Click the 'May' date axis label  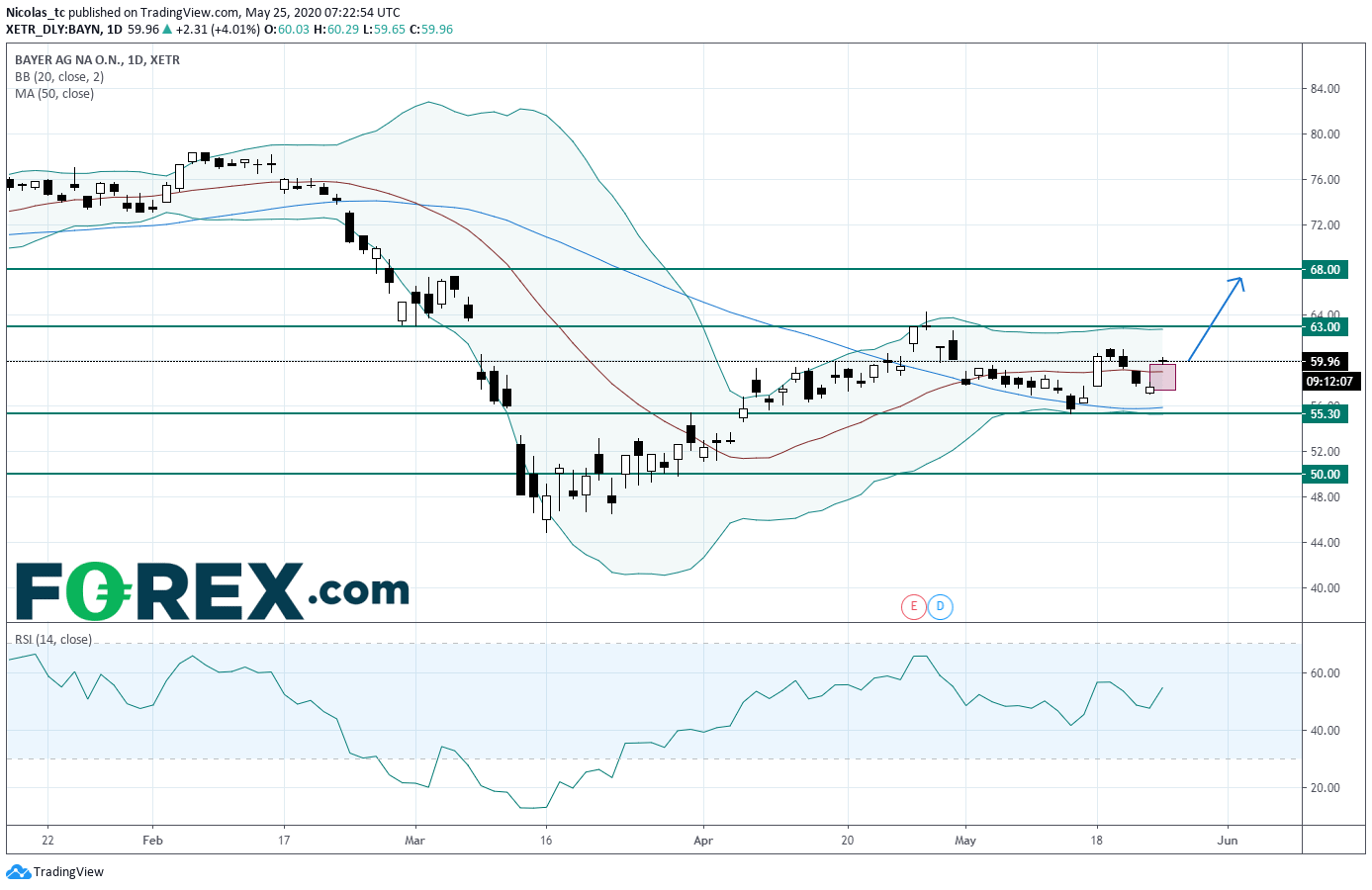(965, 841)
